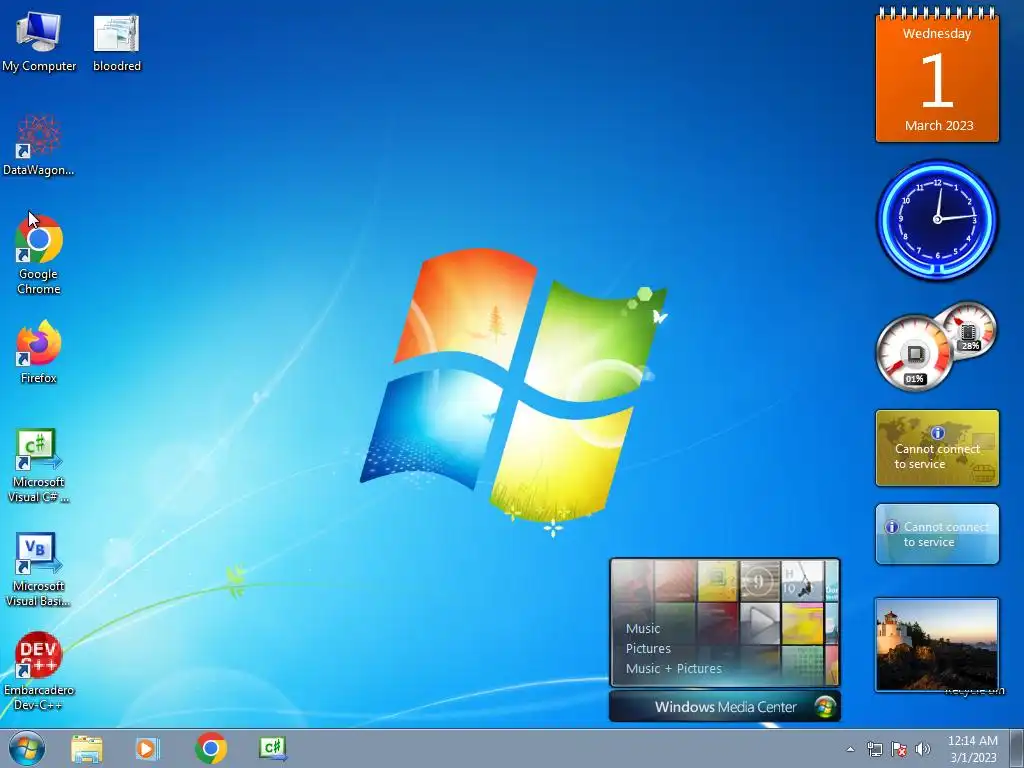Open Windows Explorer from the taskbar

pos(87,748)
